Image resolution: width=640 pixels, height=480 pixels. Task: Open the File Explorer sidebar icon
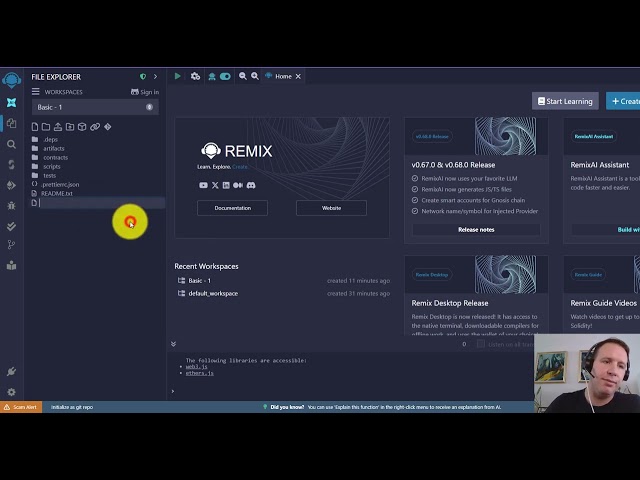tap(11, 123)
